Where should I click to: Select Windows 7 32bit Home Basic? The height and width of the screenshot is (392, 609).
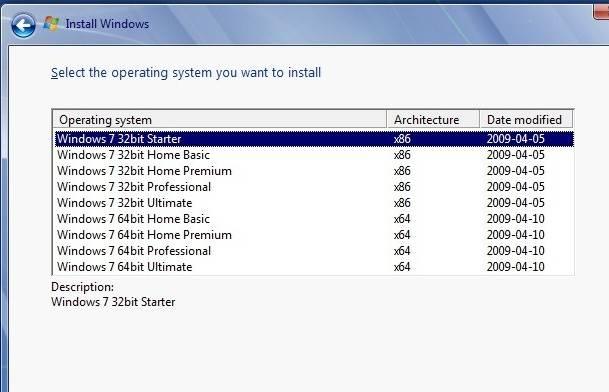coord(314,155)
